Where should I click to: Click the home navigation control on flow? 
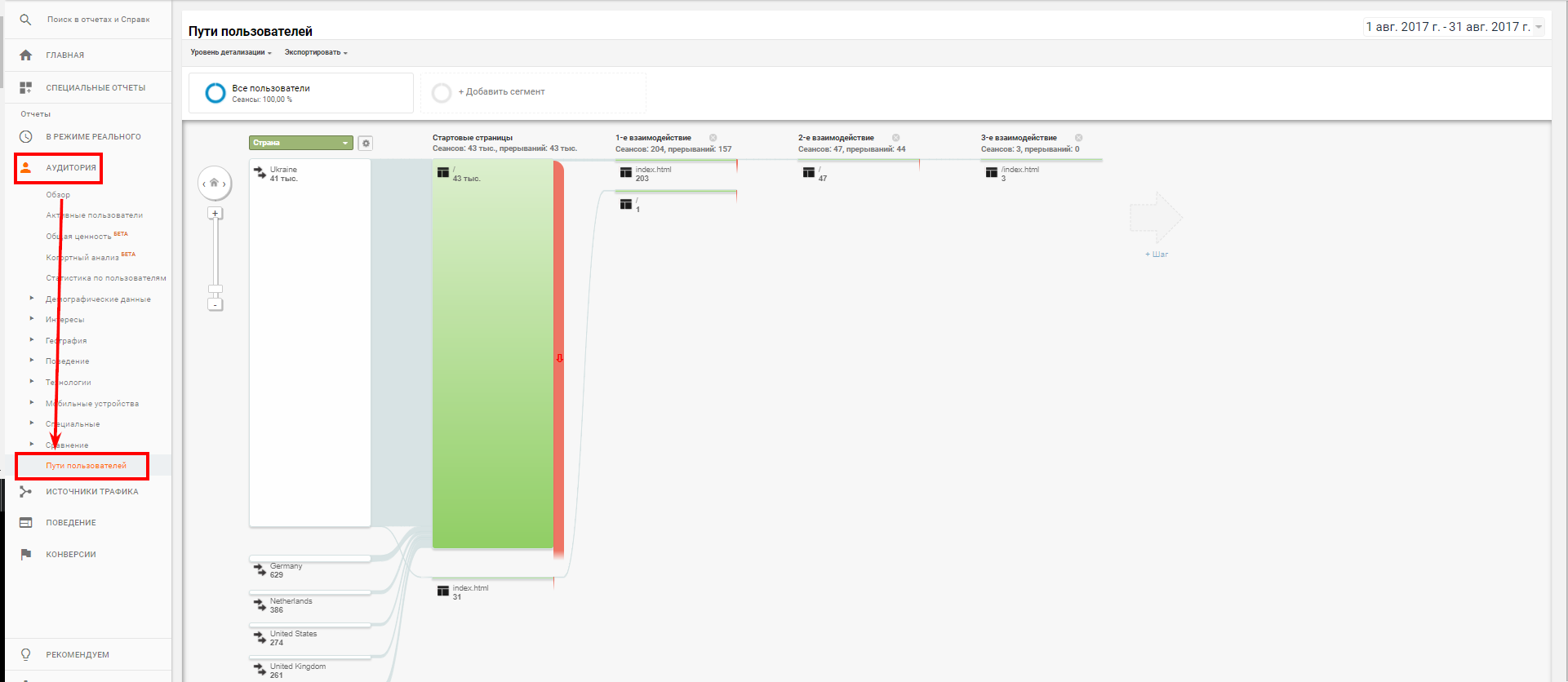(215, 183)
